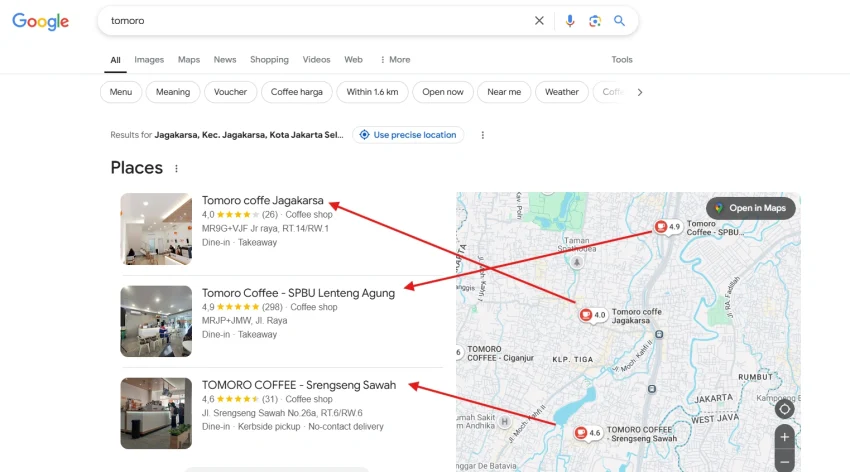Click address Jl. Srengseng Sawah No.26a
This screenshot has height=472, width=850.
tap(282, 413)
